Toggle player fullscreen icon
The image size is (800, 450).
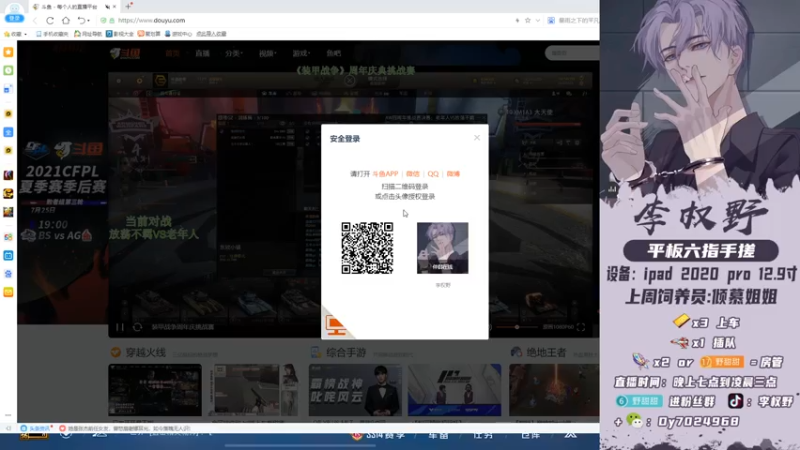tap(581, 327)
